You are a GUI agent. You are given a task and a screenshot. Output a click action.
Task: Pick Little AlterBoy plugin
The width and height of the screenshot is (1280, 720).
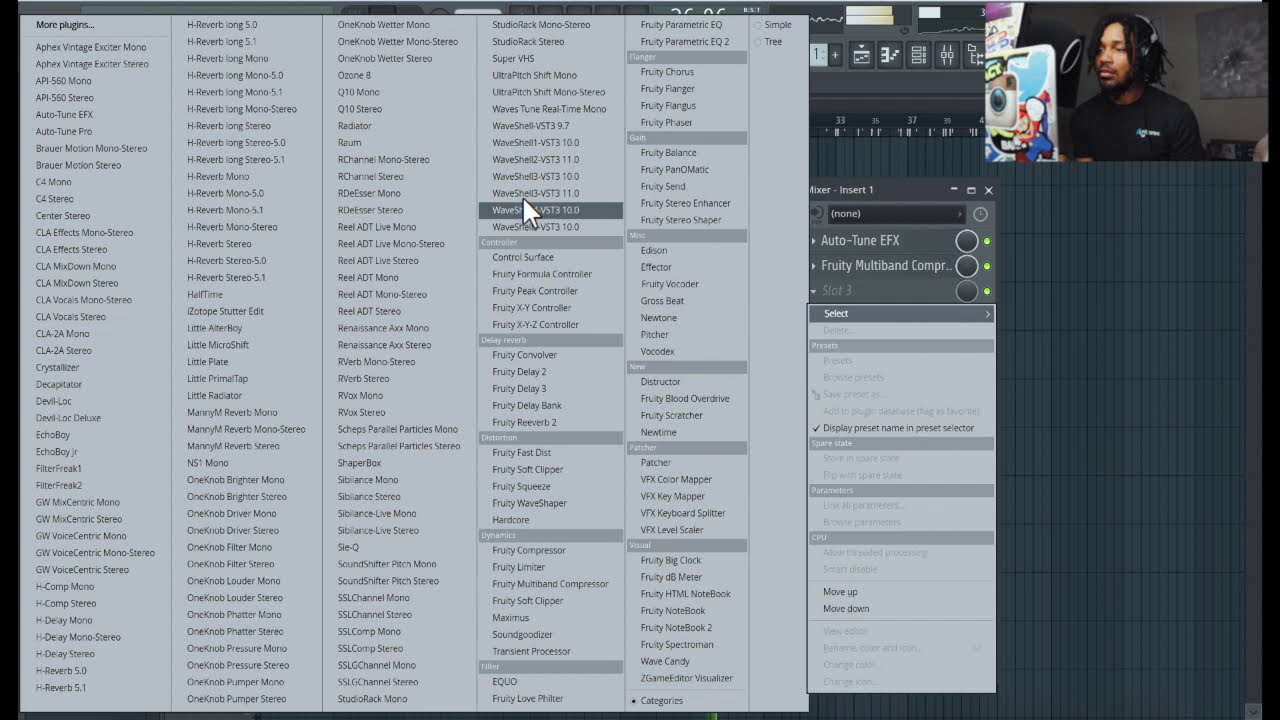click(214, 329)
